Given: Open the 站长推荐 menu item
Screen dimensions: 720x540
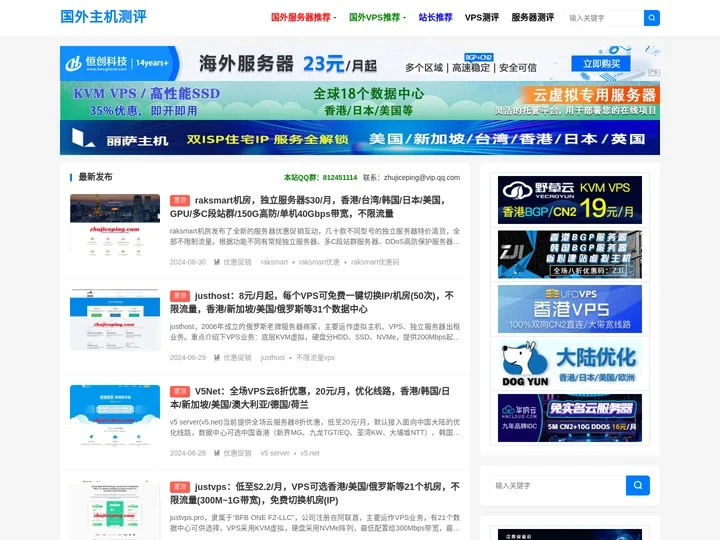Looking at the screenshot, I should [x=435, y=17].
